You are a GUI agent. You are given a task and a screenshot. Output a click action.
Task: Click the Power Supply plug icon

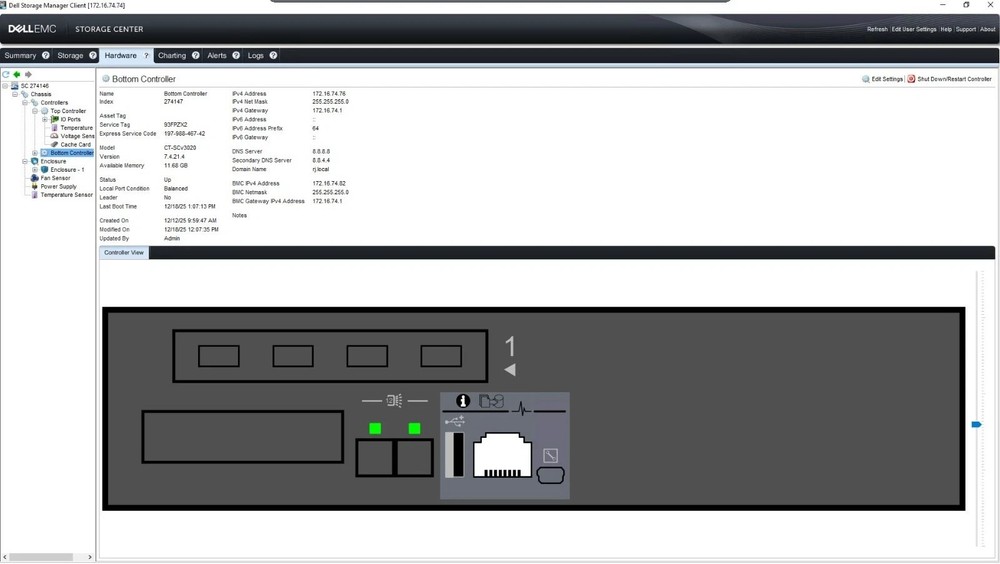pyautogui.click(x=34, y=186)
